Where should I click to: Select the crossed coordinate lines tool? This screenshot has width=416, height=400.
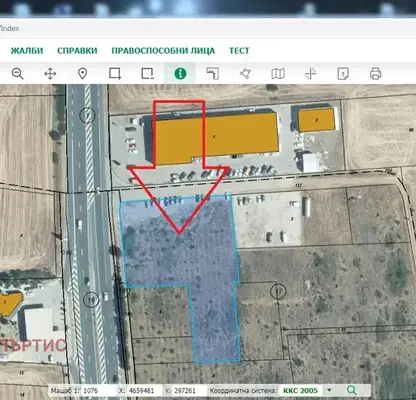click(x=310, y=73)
